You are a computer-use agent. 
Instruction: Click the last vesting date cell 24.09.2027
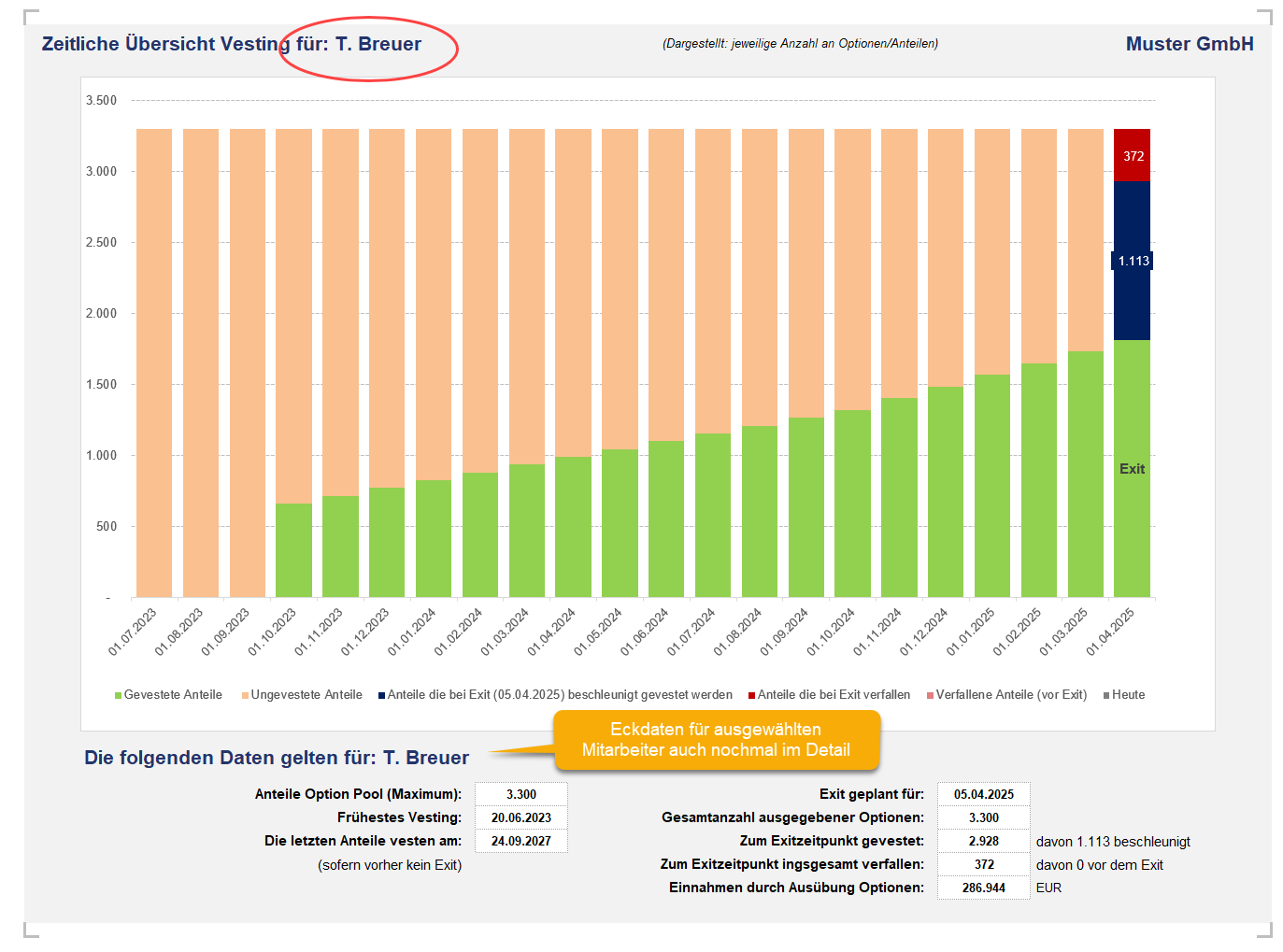click(520, 841)
